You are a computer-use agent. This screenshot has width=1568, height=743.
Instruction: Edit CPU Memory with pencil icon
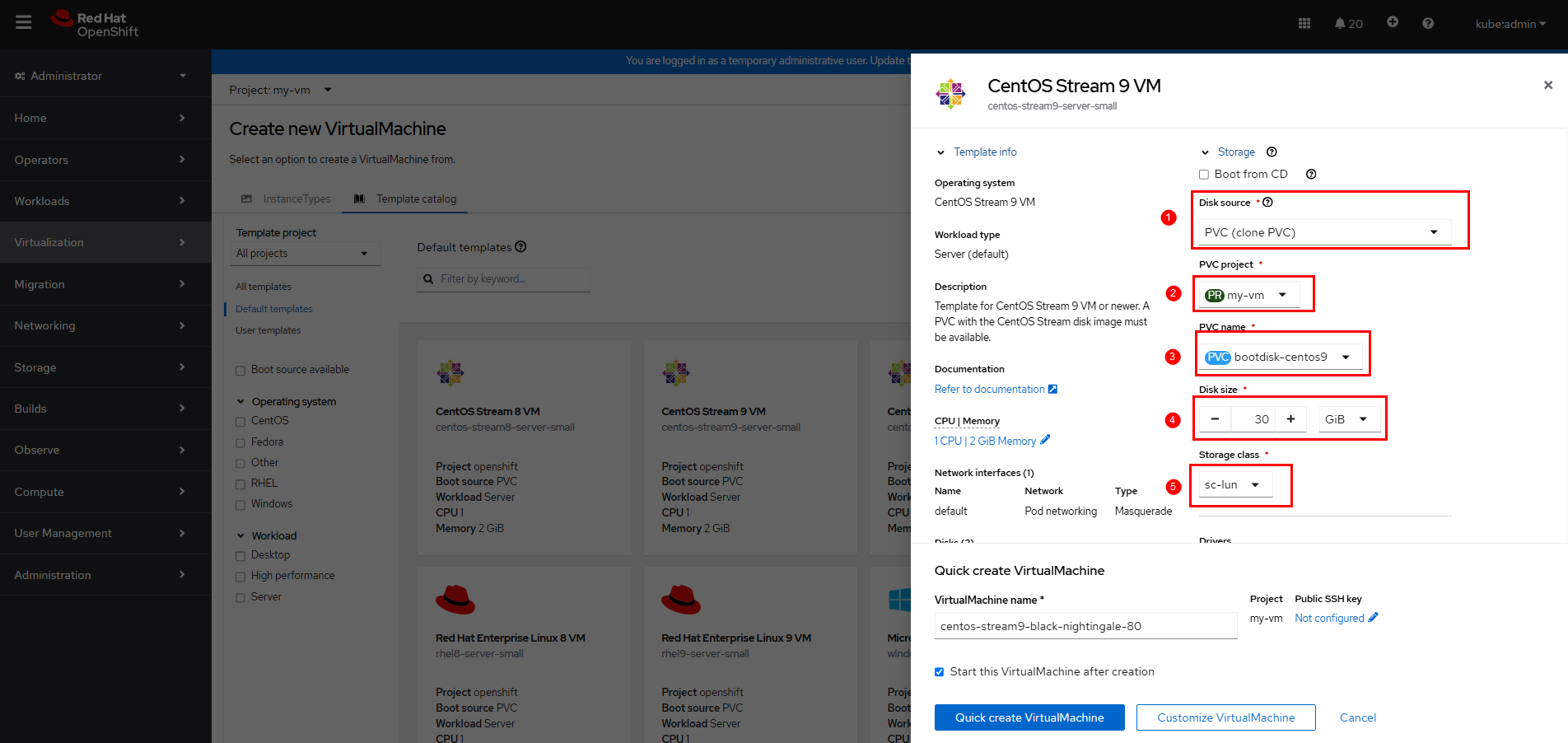tap(1045, 440)
